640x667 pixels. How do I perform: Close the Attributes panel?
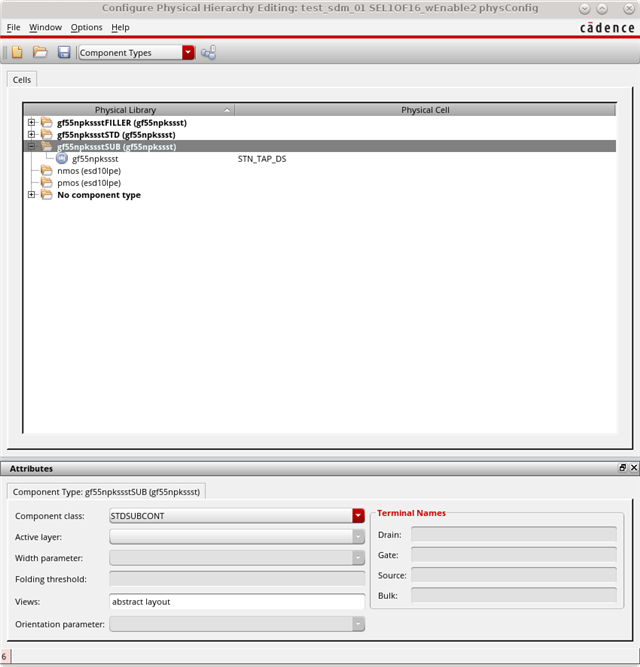(x=632, y=468)
